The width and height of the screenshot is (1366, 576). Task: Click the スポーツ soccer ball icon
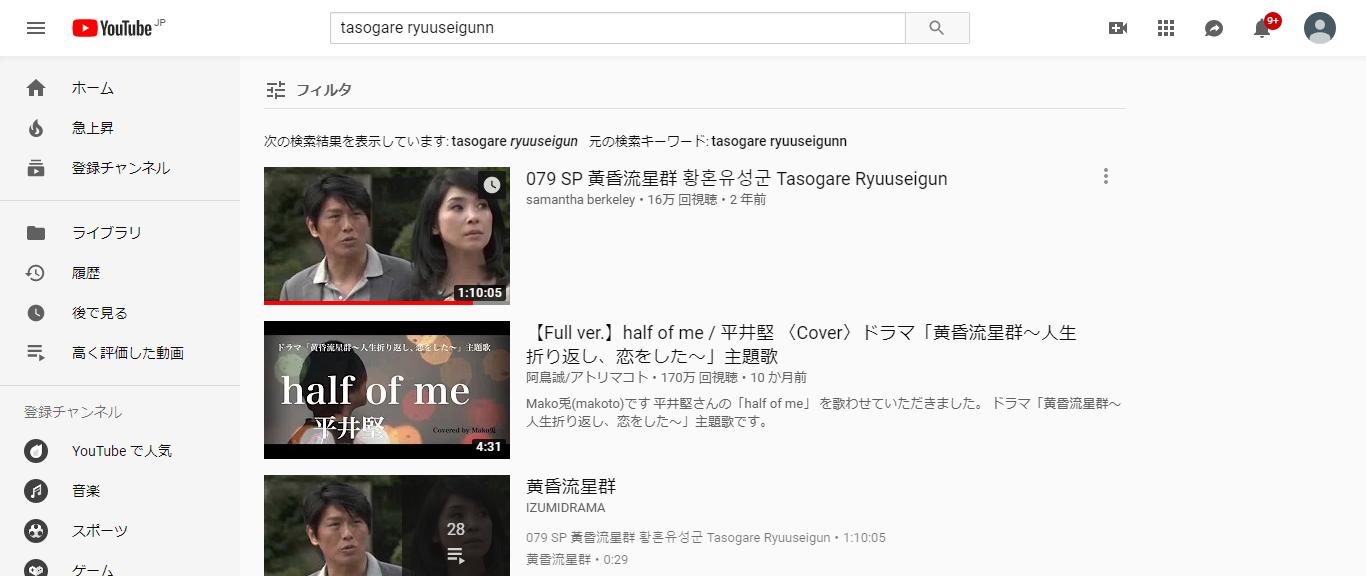tap(36, 531)
